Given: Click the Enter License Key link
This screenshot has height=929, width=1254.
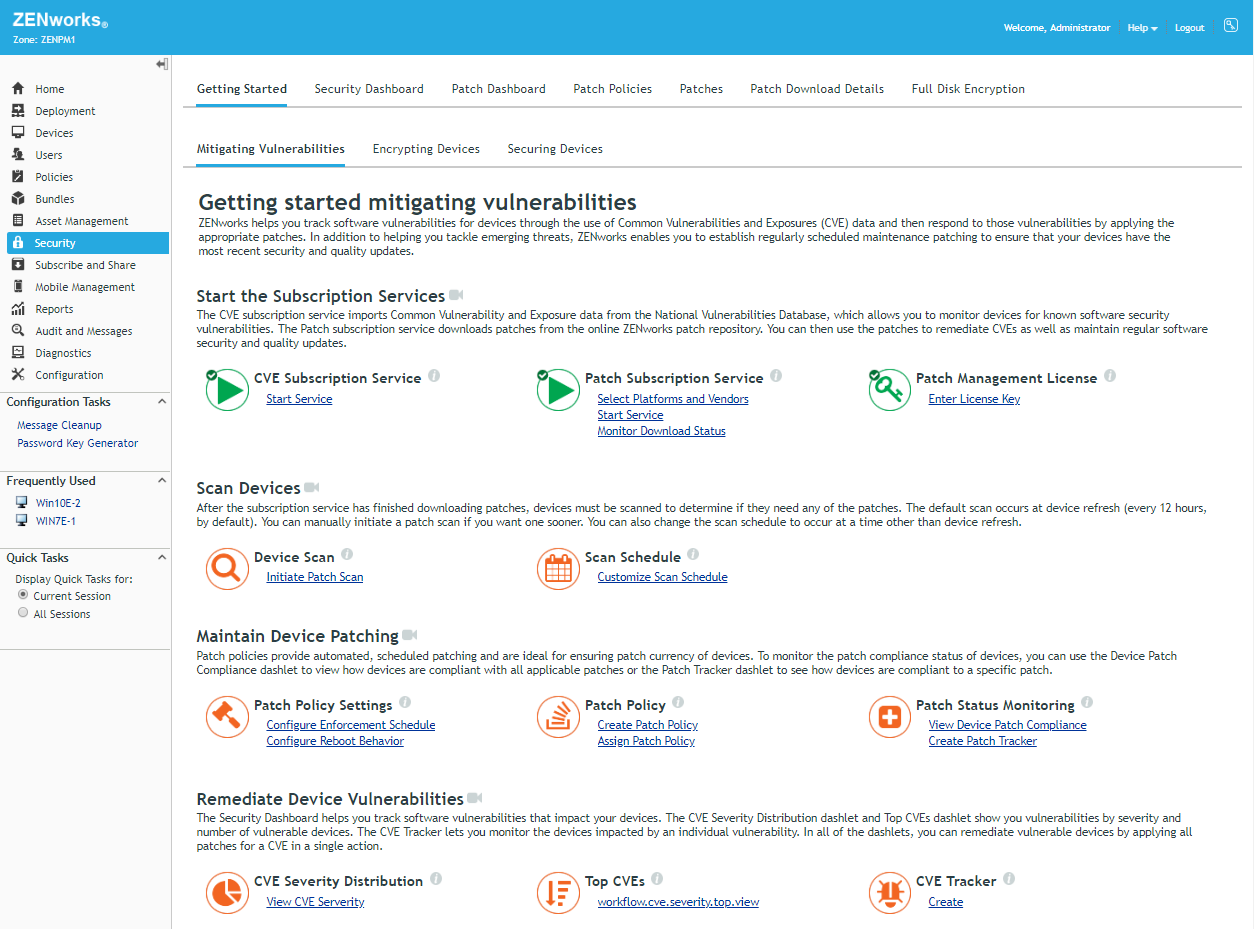Looking at the screenshot, I should coord(974,399).
